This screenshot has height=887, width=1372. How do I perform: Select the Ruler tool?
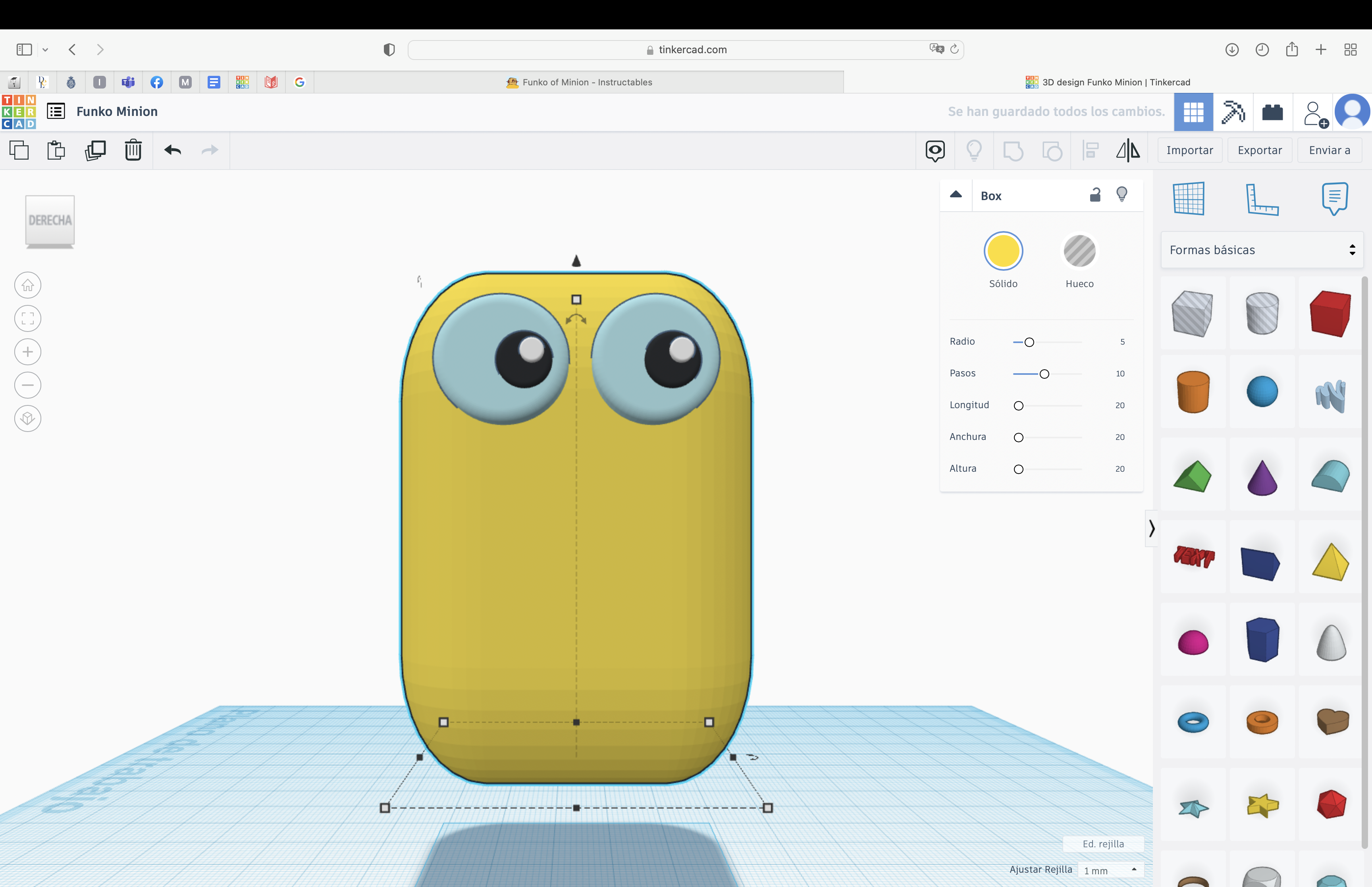coord(1262,199)
